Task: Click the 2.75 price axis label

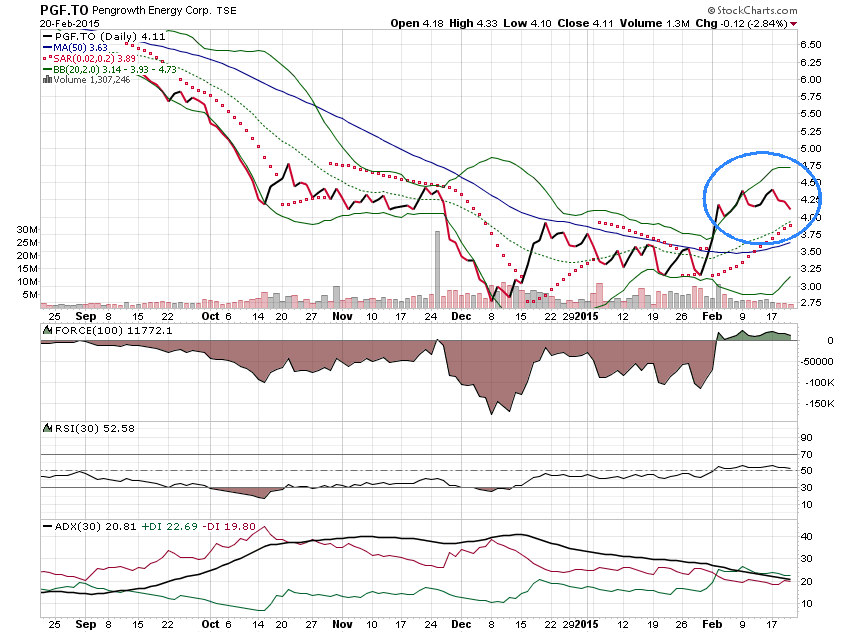Action: point(811,302)
